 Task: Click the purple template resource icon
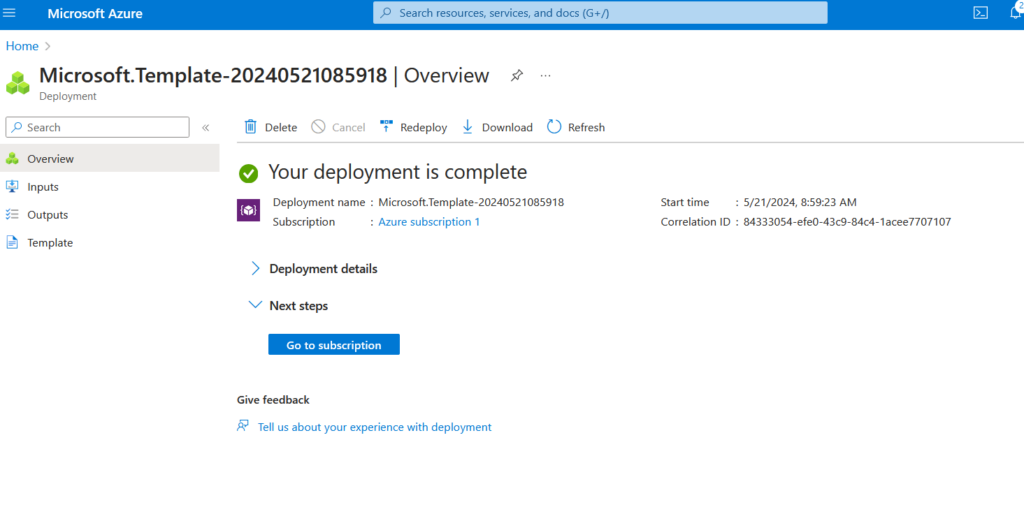click(x=248, y=210)
